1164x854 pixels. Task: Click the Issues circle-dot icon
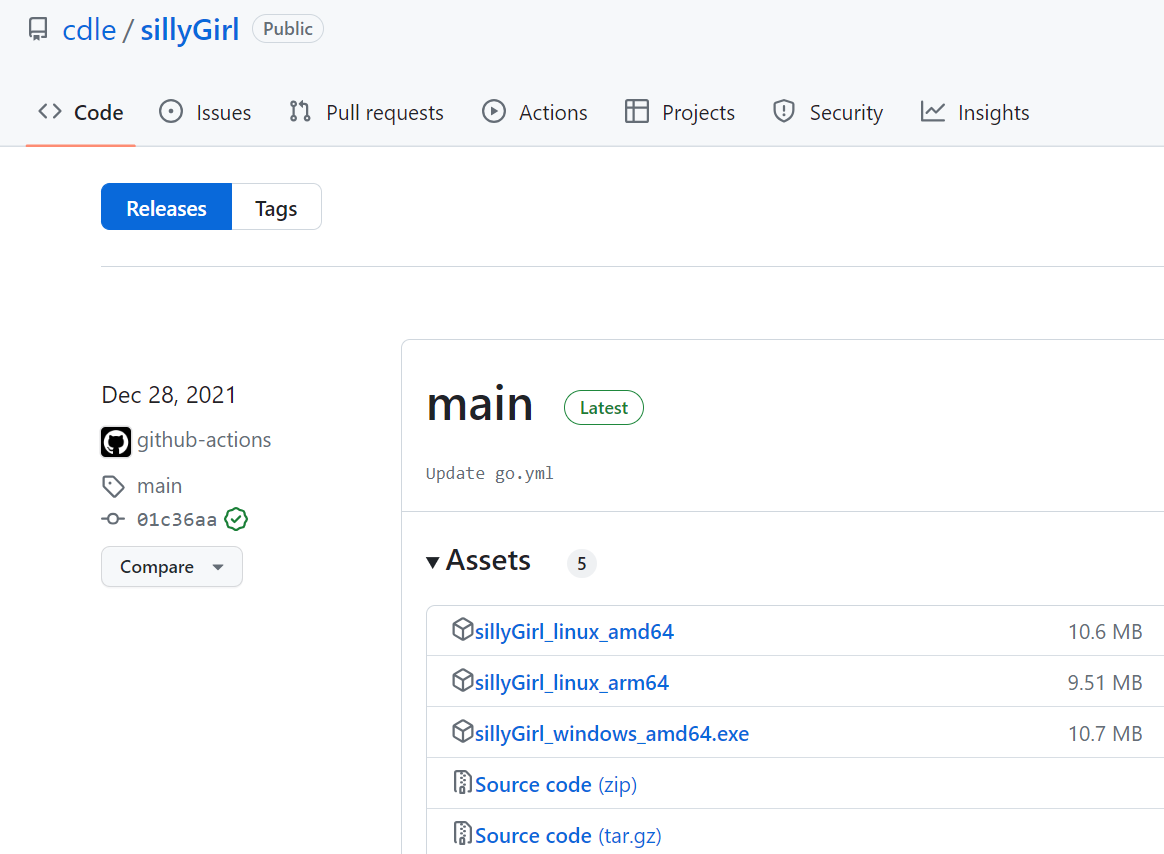click(171, 111)
